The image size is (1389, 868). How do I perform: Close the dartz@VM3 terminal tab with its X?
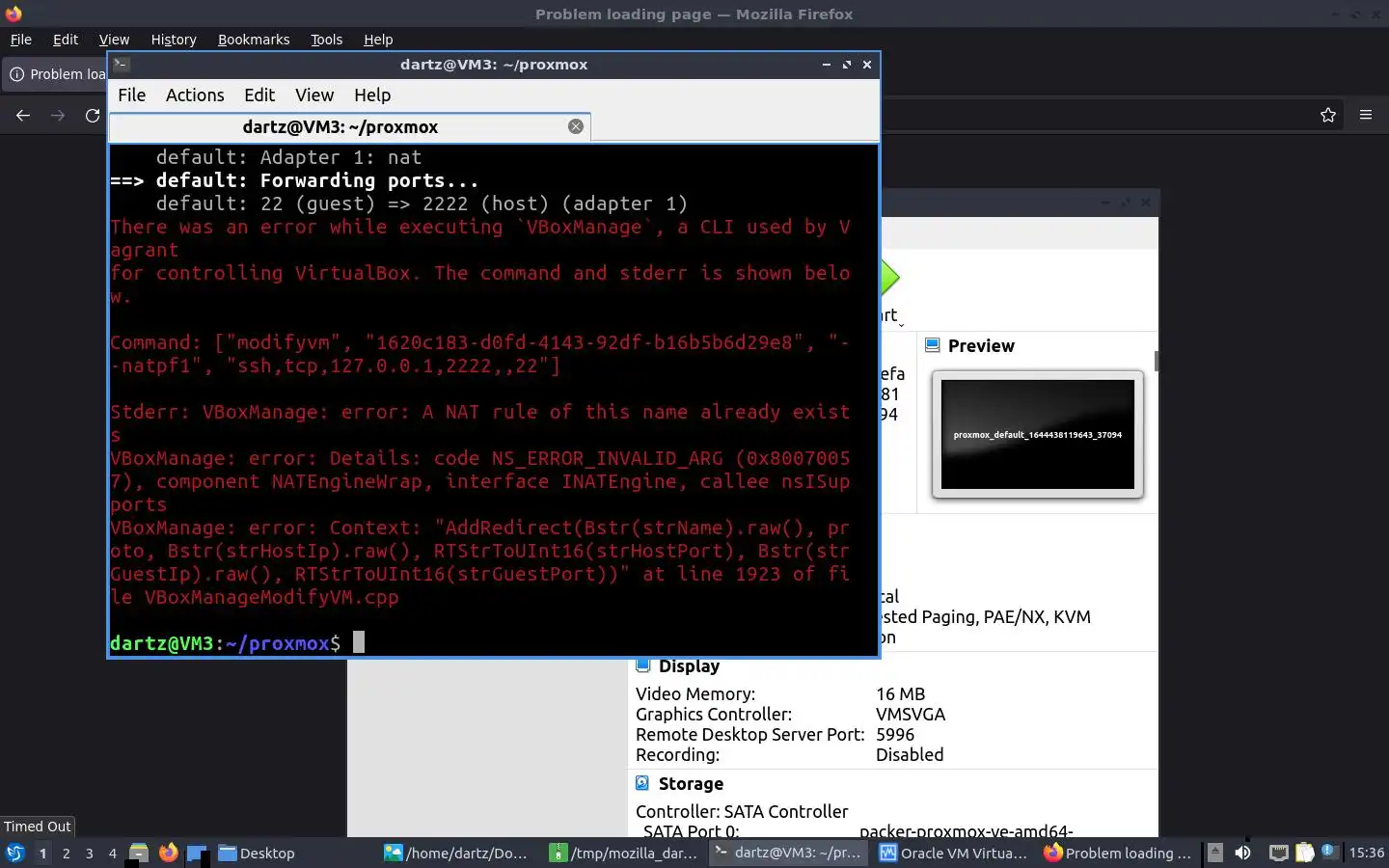click(576, 126)
